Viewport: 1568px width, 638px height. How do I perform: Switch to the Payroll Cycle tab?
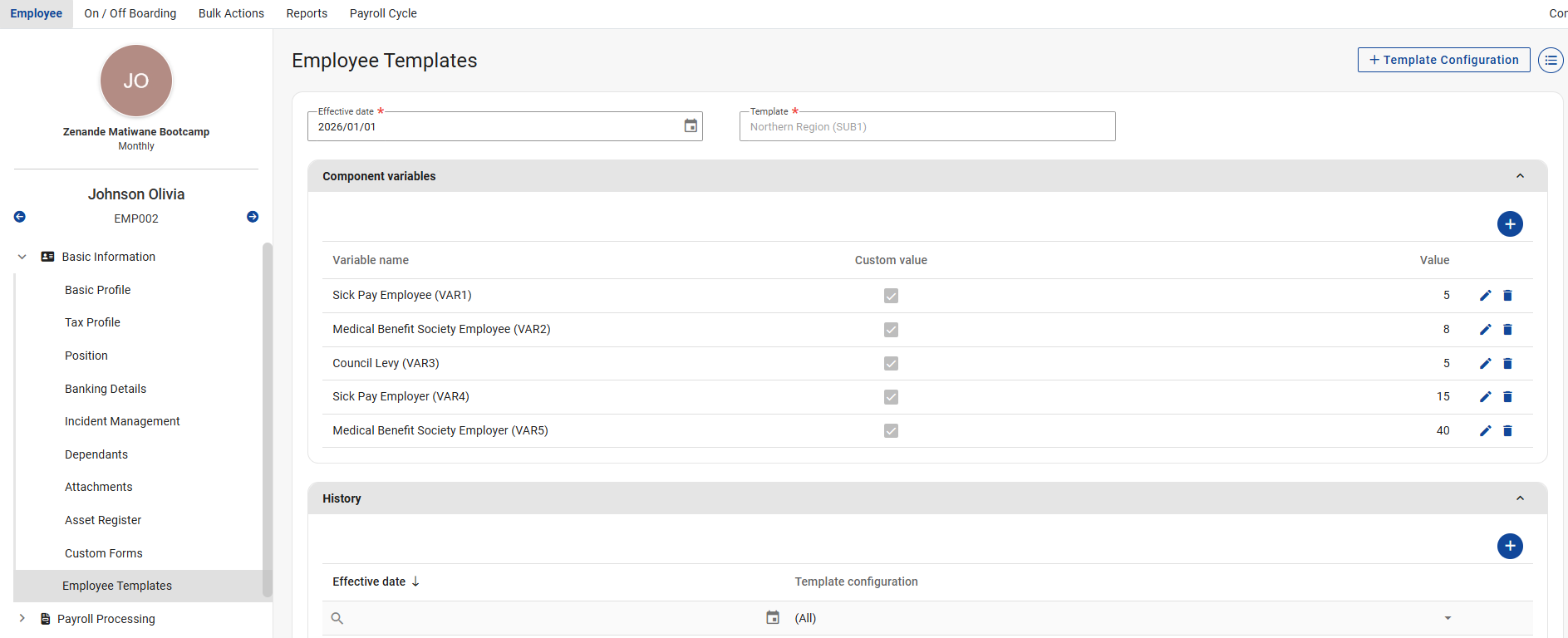pos(383,13)
